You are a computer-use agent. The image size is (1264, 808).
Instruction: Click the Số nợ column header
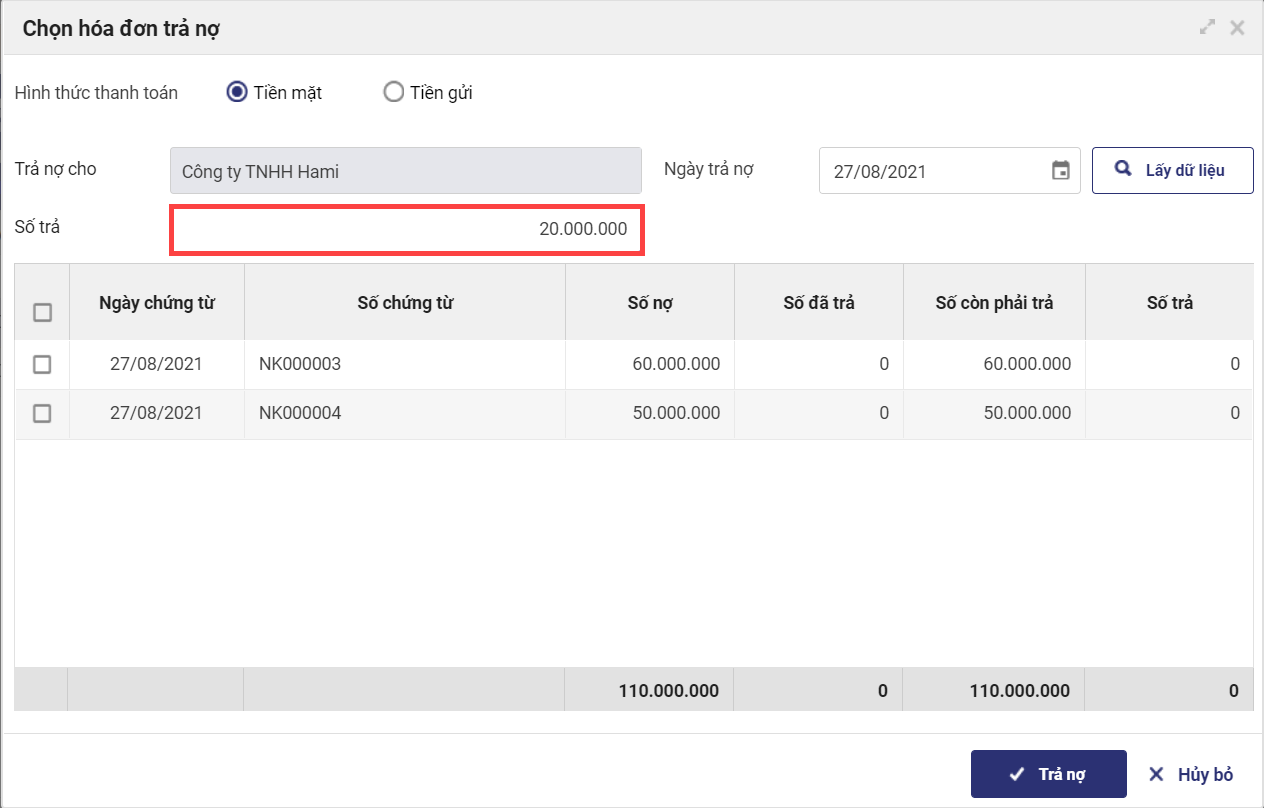point(650,303)
